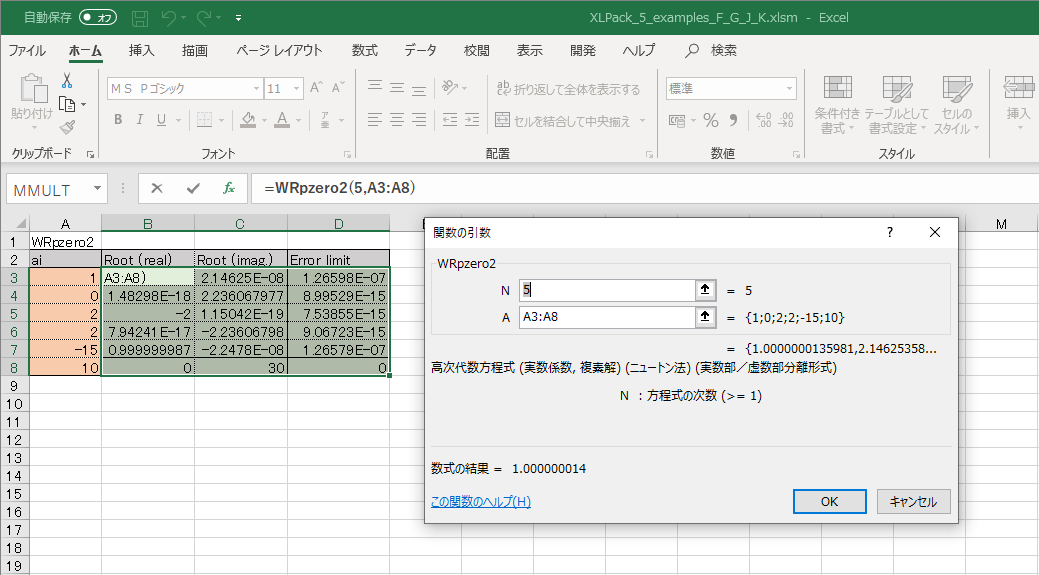Open 条件付き書式 conditional formatting
1039x575 pixels.
pos(838,105)
